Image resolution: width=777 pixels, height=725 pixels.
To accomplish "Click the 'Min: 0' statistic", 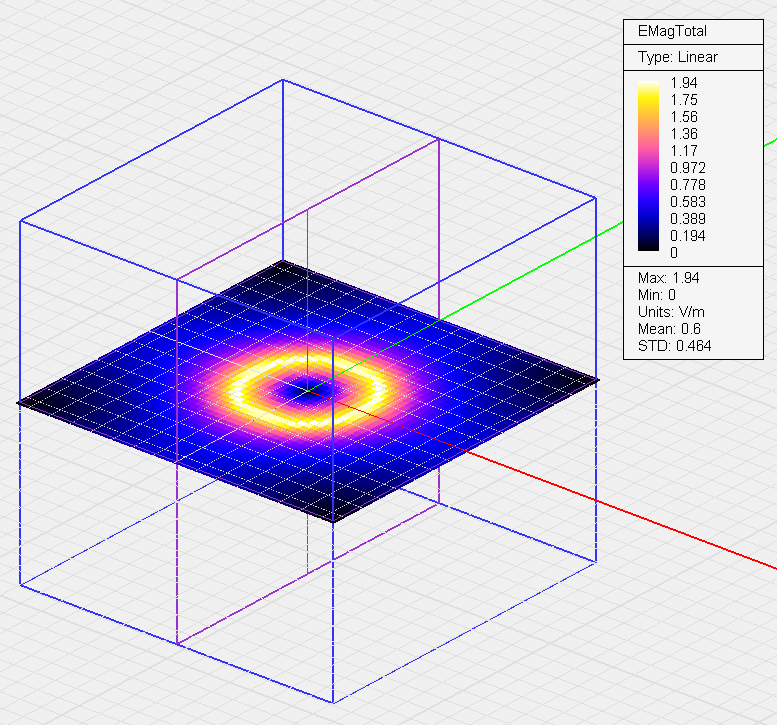I will pyautogui.click(x=658, y=294).
